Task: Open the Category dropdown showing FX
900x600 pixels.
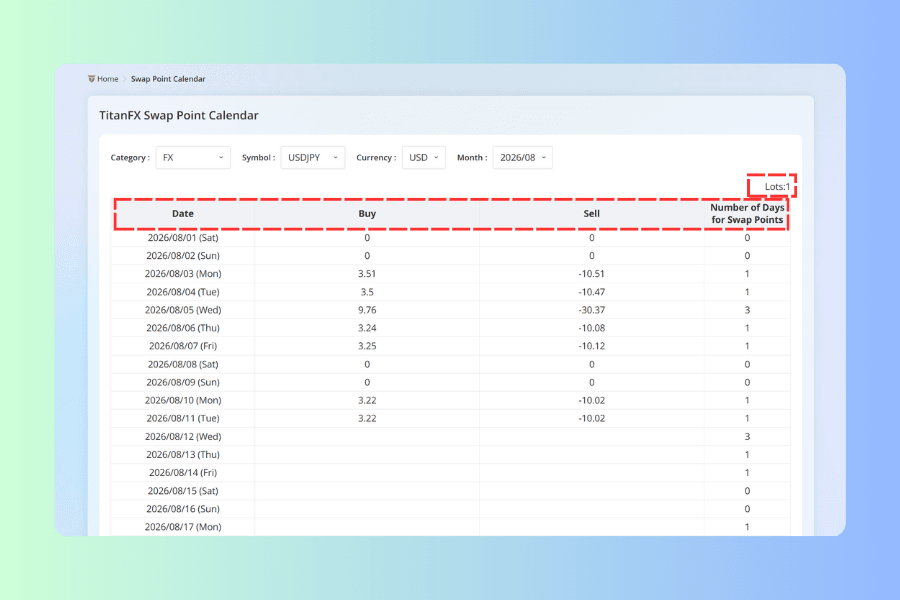Action: (x=193, y=157)
